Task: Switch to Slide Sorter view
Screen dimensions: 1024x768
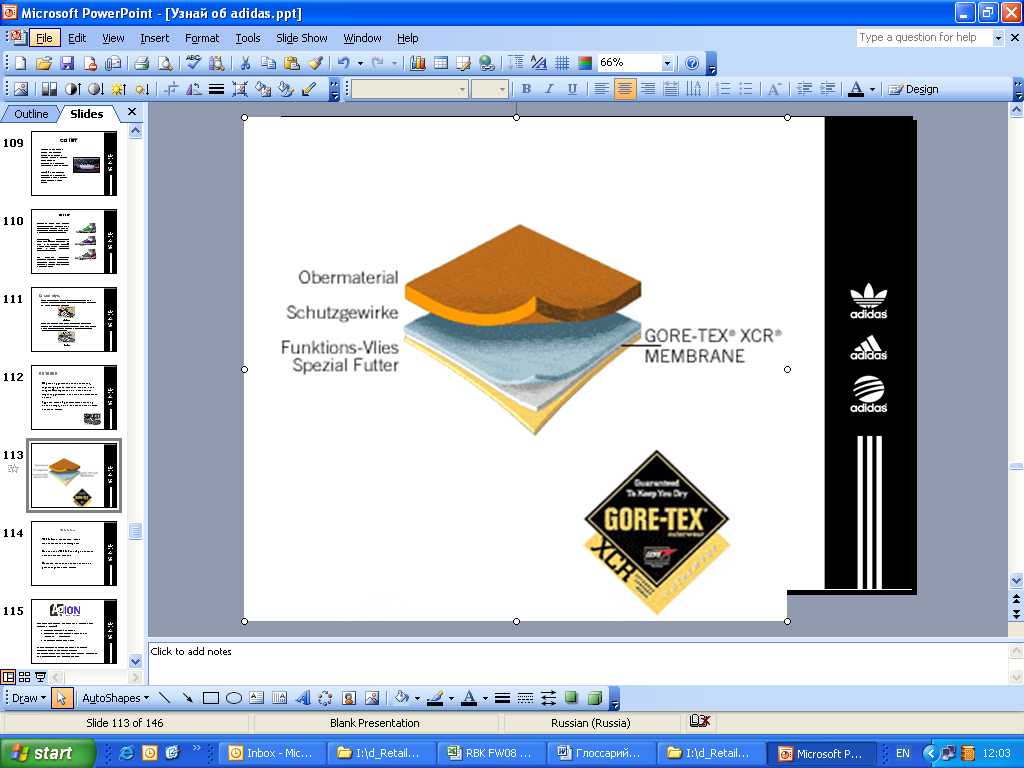Action: (24, 677)
